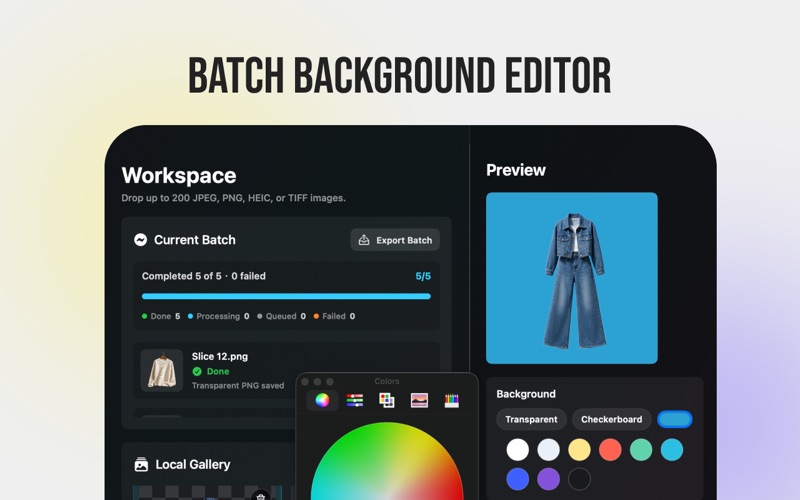Viewport: 800px width, 500px height.
Task: Click the Export Batch button
Action: (395, 240)
